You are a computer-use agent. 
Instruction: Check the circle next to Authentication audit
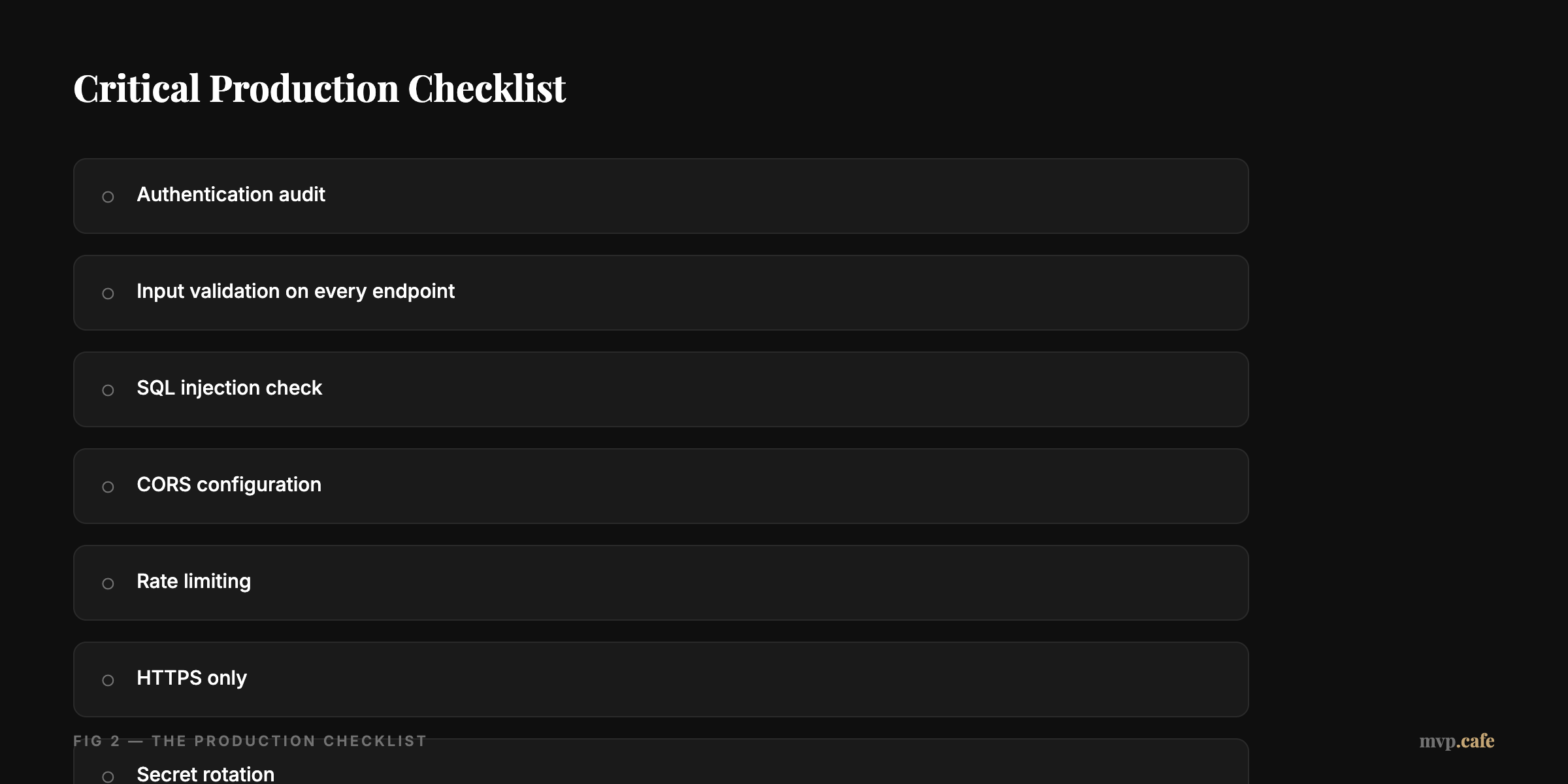click(108, 196)
